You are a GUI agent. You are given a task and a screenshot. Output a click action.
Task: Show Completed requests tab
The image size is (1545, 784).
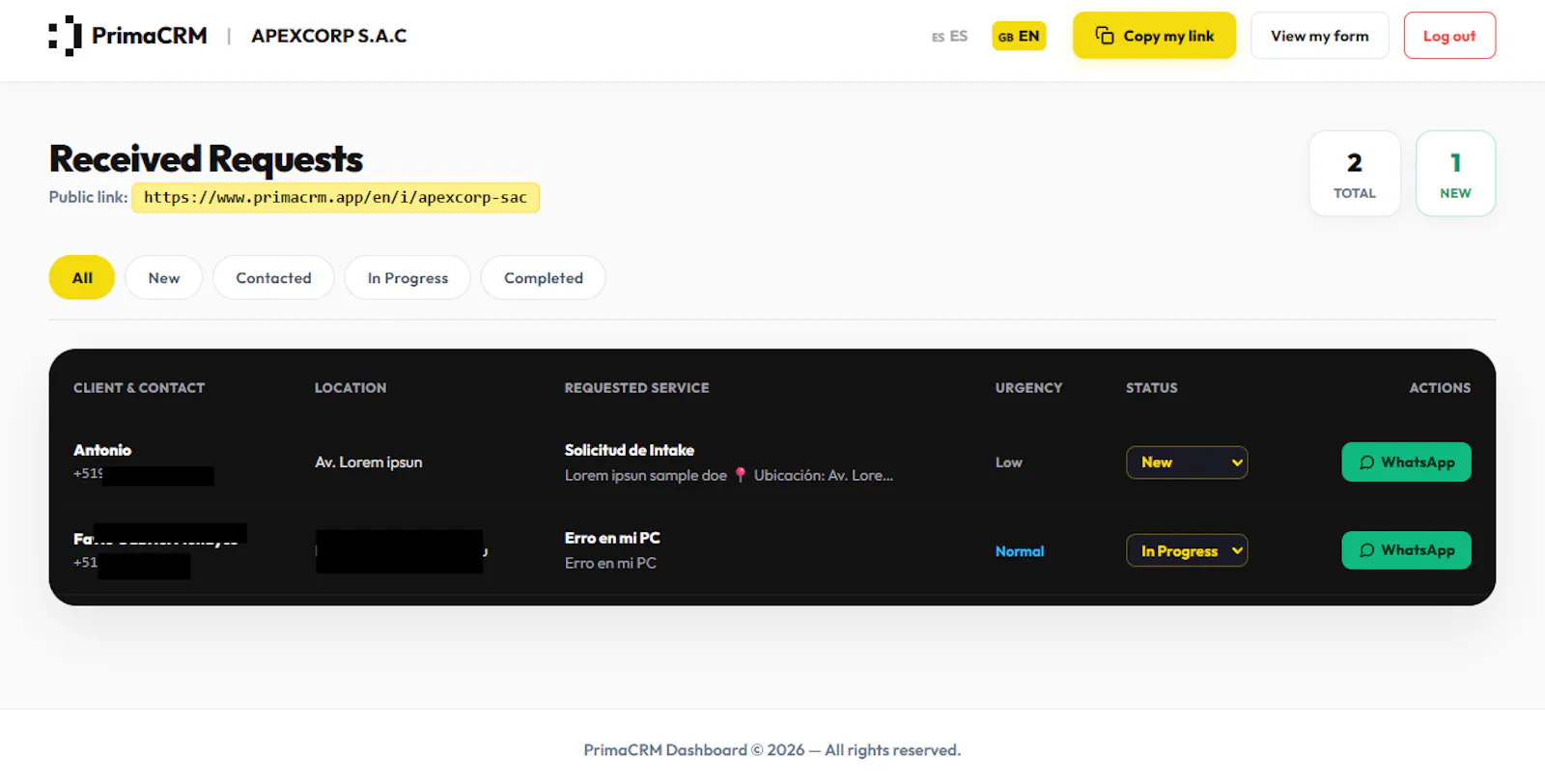click(x=544, y=278)
